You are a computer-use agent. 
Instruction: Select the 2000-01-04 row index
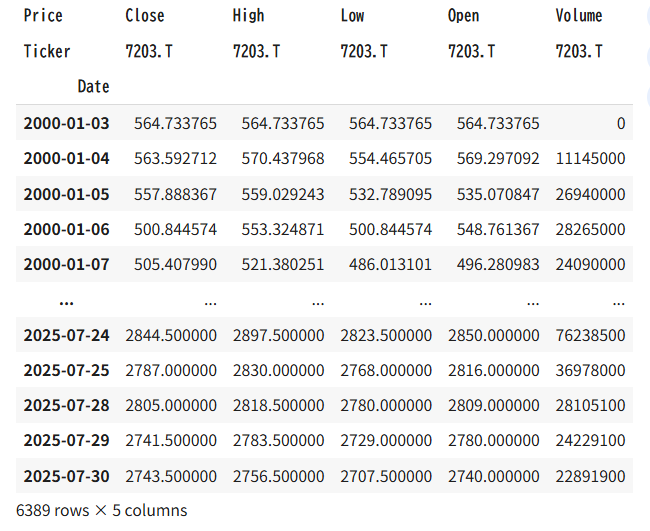click(x=66, y=159)
